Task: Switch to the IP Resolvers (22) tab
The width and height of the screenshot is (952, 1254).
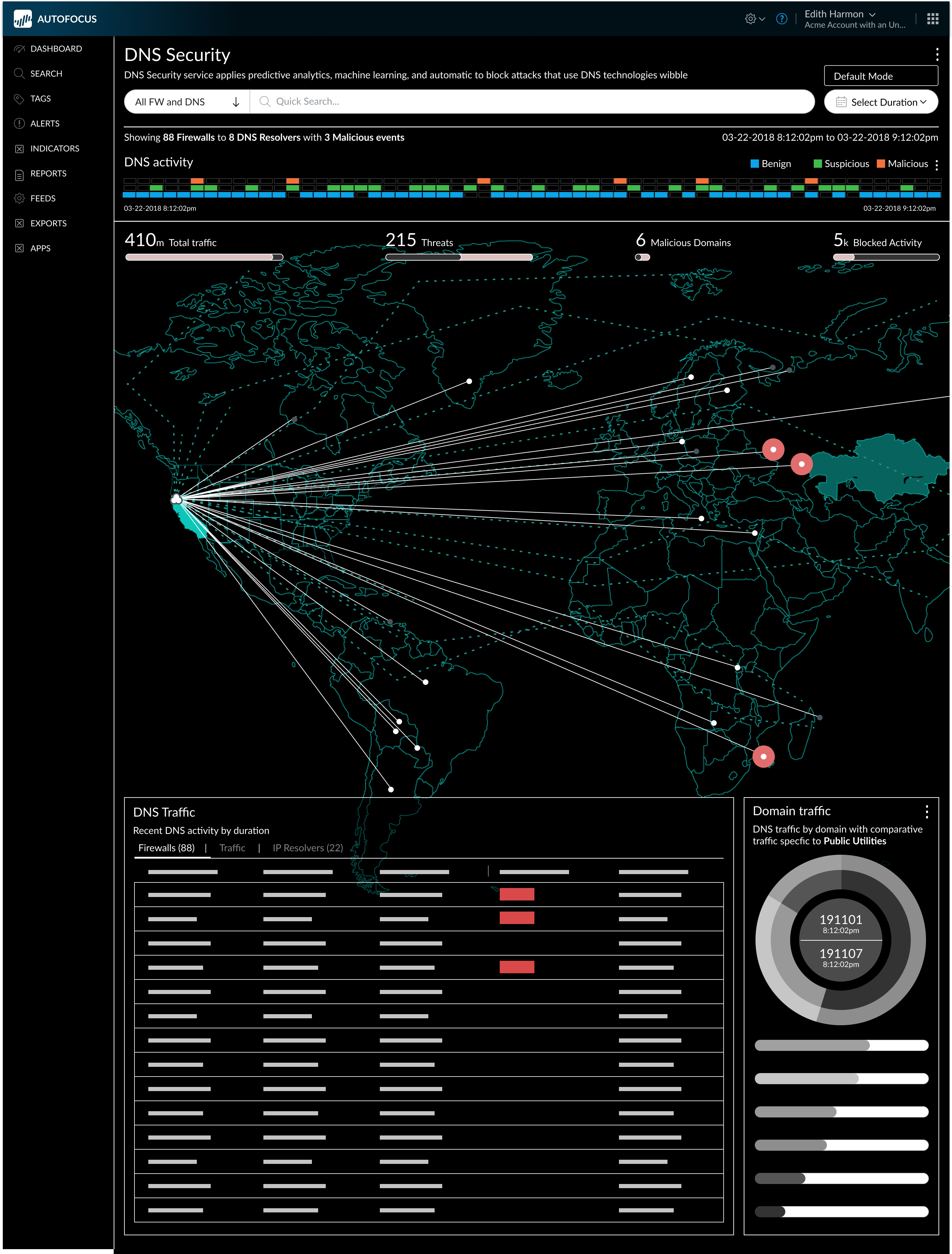Action: point(307,847)
